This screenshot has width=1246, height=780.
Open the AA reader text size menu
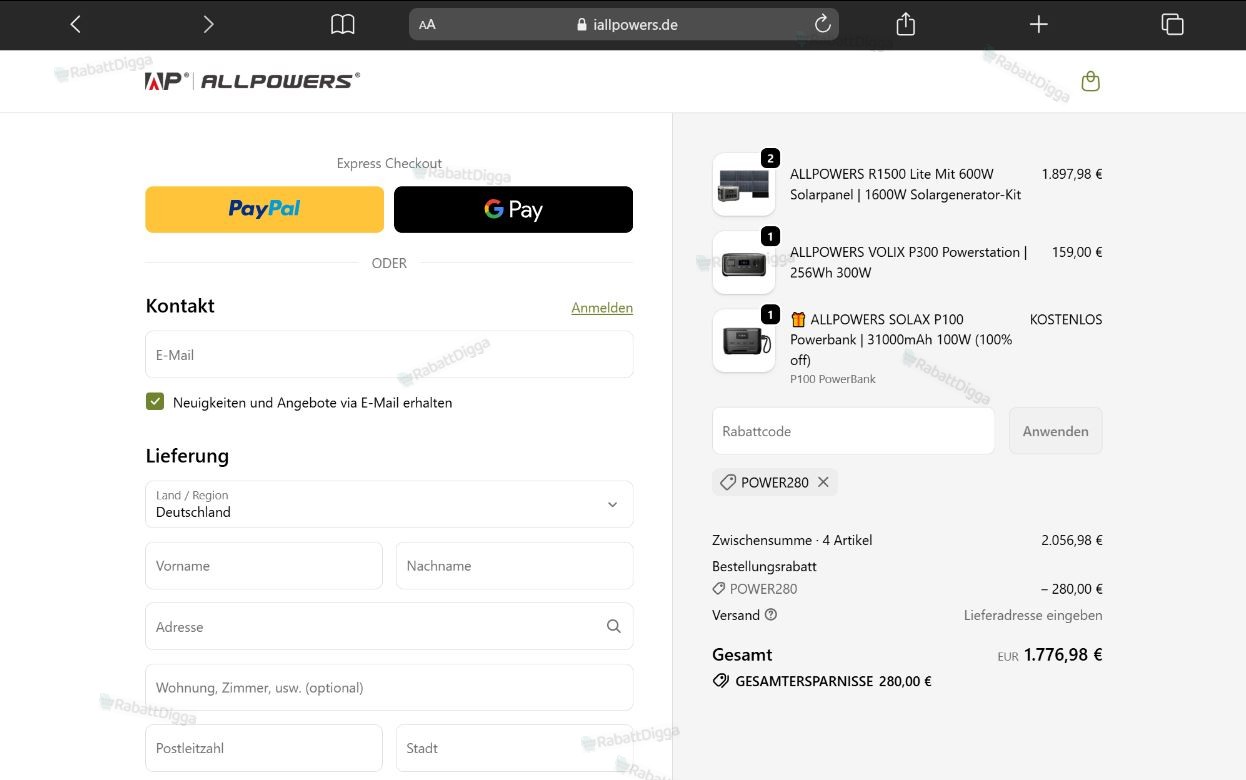point(427,24)
